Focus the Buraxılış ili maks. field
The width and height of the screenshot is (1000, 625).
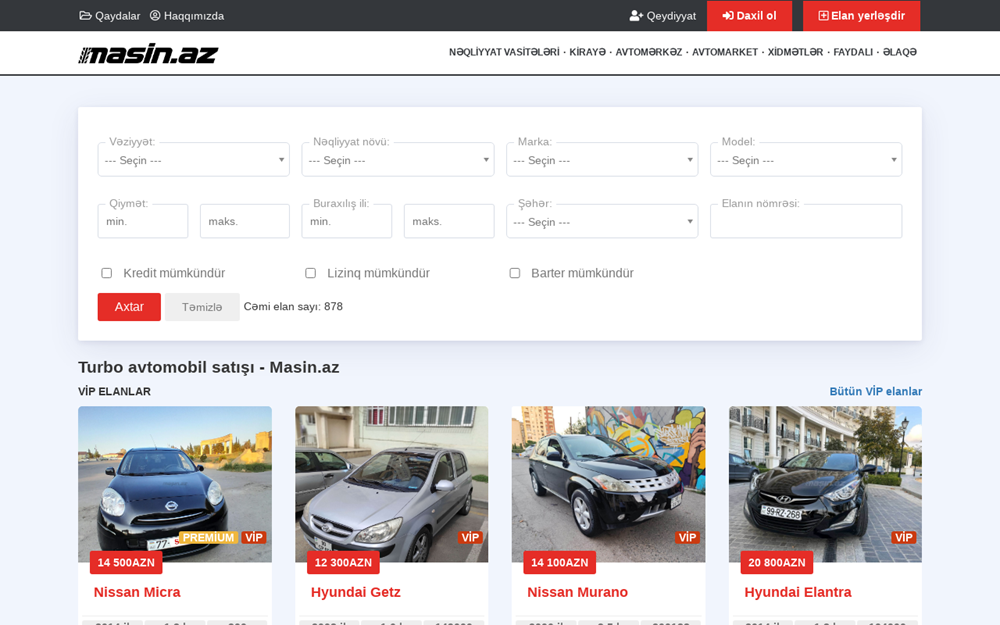[x=449, y=221]
